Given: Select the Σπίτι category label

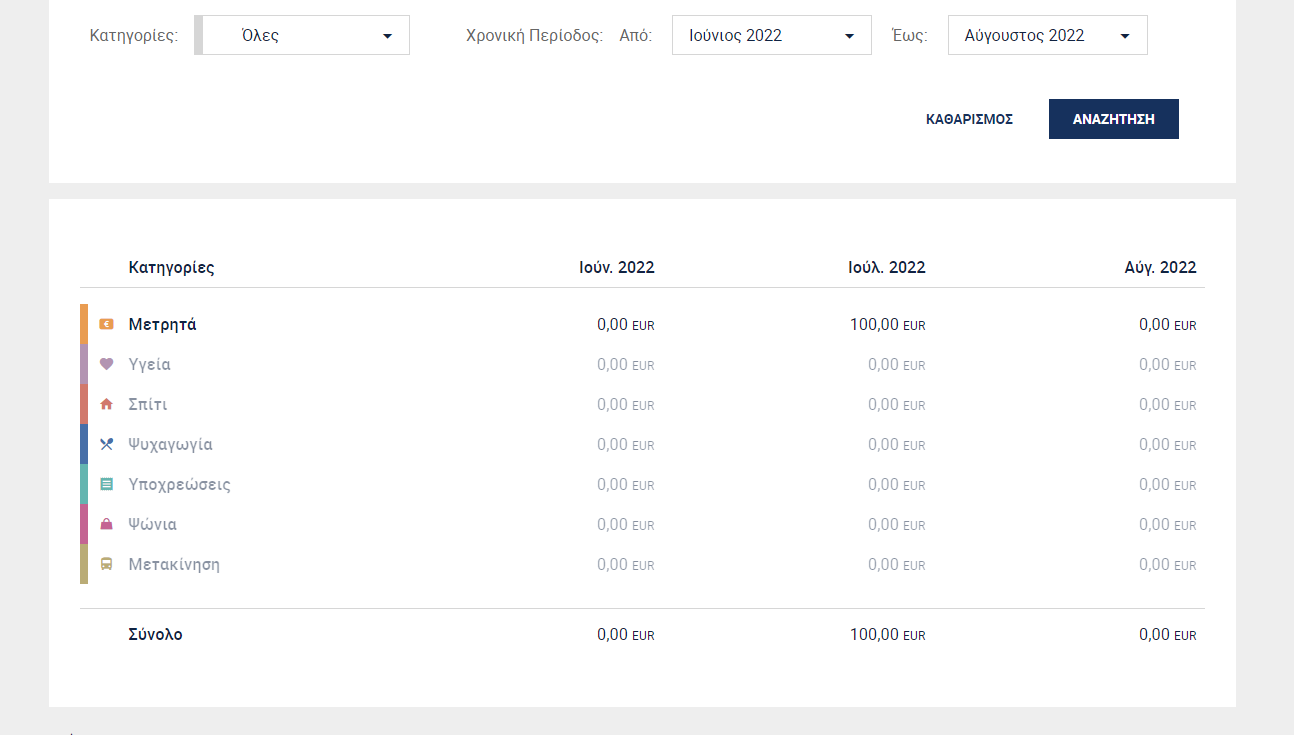Looking at the screenshot, I should (x=148, y=404).
